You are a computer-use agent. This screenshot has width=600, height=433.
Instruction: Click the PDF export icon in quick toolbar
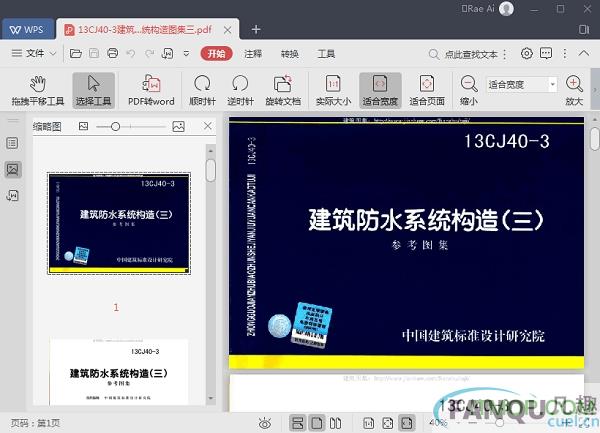[168, 53]
